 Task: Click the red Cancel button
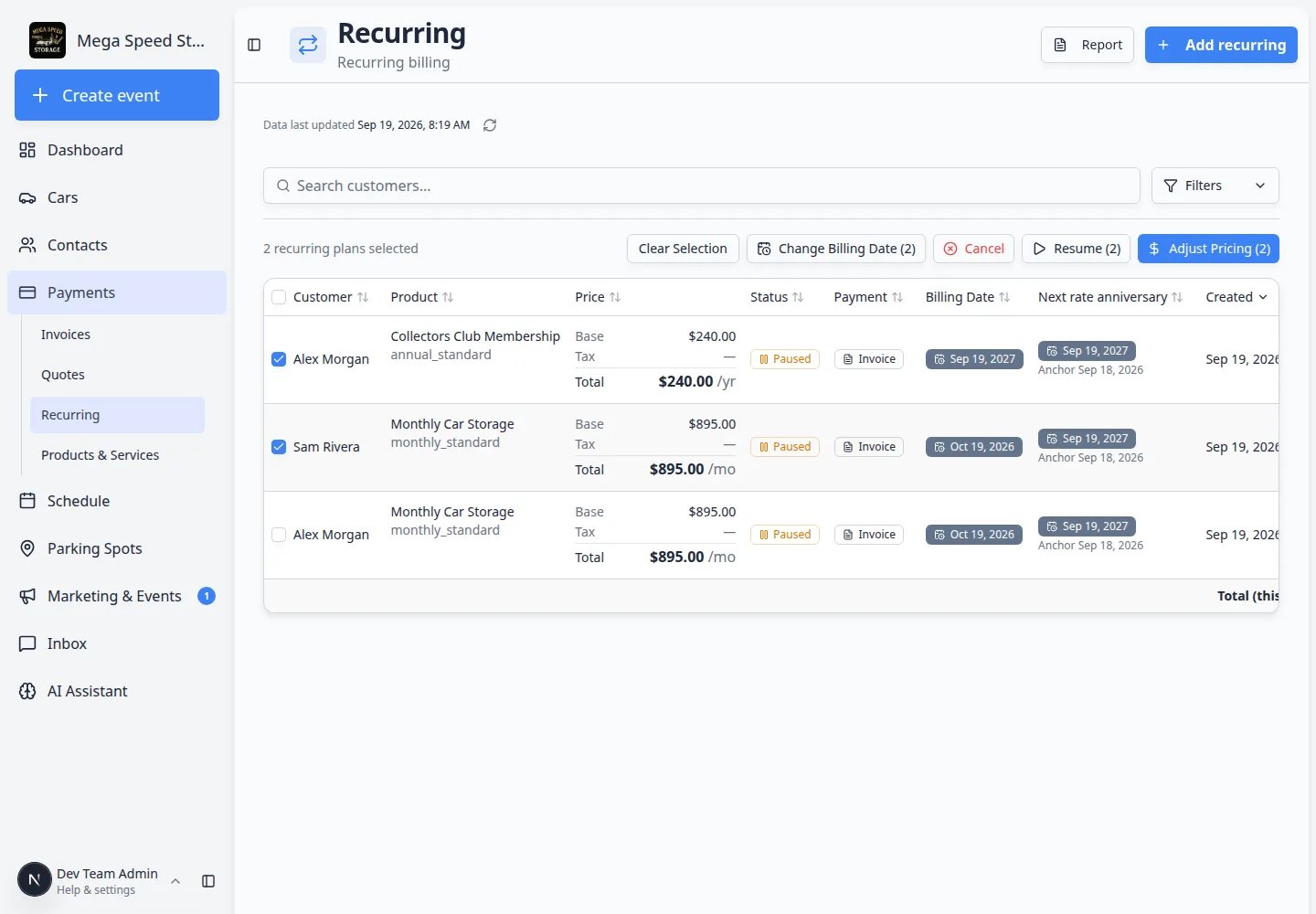[973, 249]
